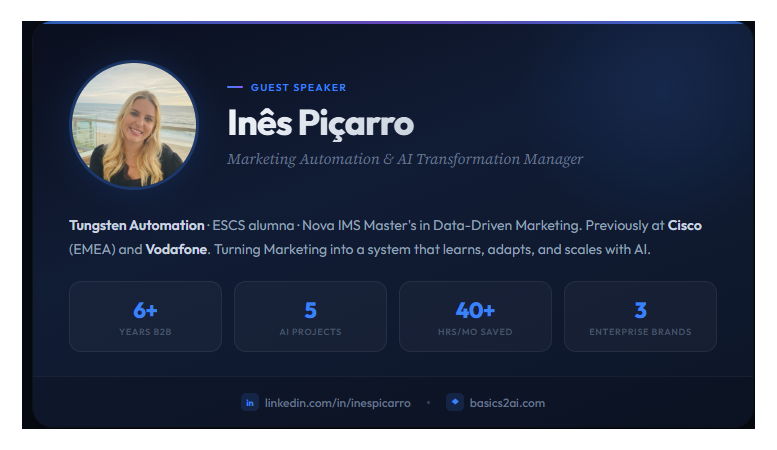Click the dot separator between footer links

(429, 403)
